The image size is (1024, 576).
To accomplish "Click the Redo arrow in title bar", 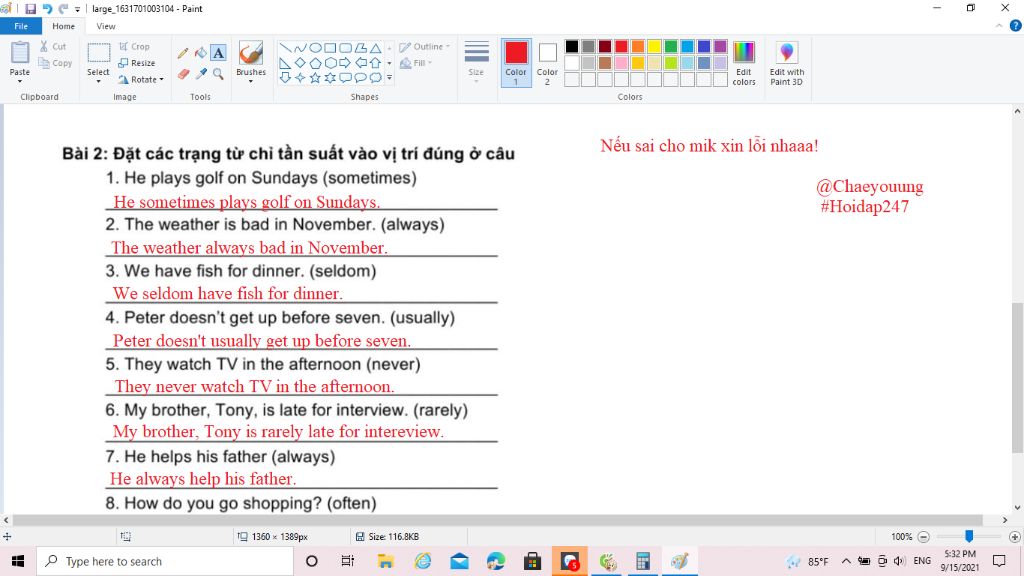I will tap(63, 8).
